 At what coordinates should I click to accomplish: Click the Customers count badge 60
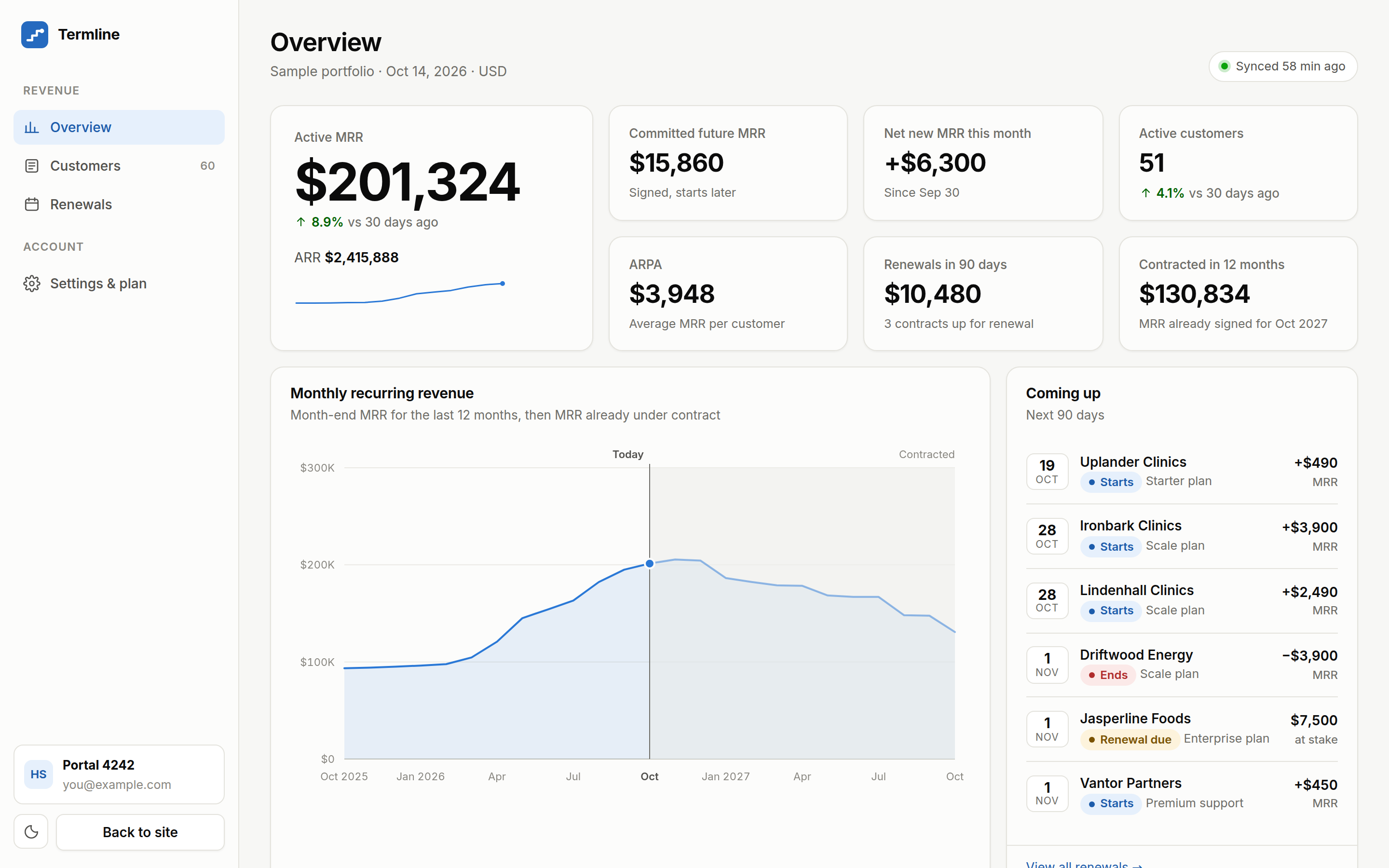coord(207,166)
